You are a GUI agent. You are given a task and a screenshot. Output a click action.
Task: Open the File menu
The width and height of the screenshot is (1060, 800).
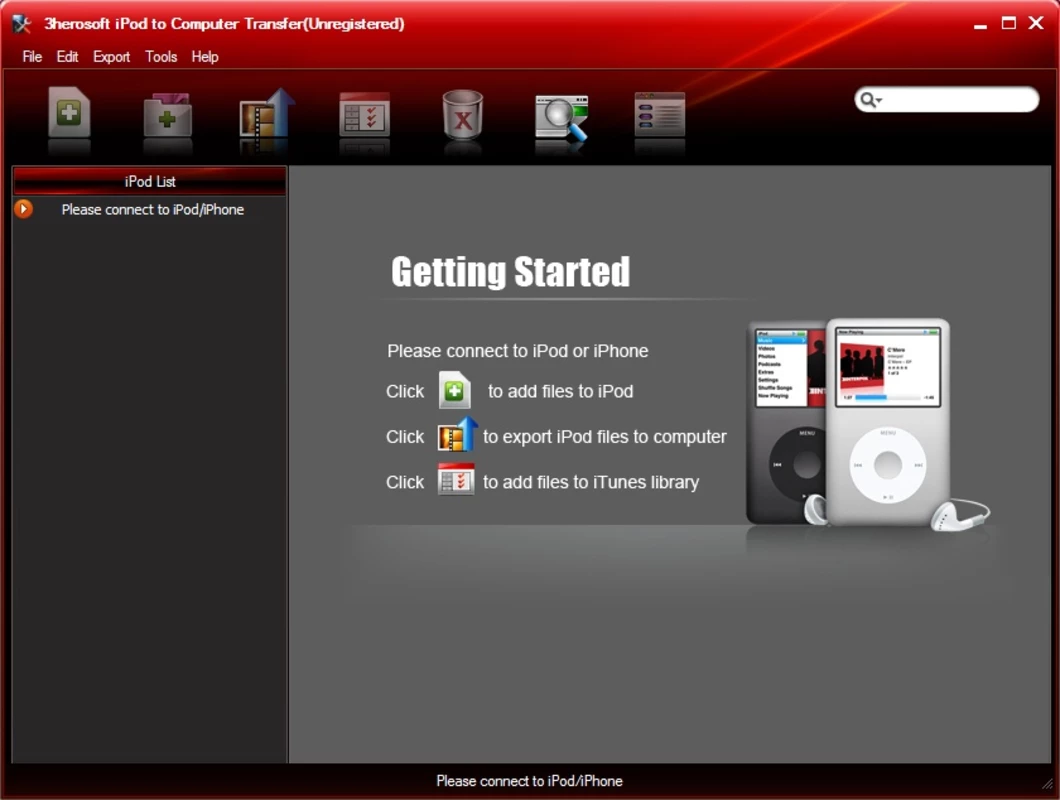(32, 57)
